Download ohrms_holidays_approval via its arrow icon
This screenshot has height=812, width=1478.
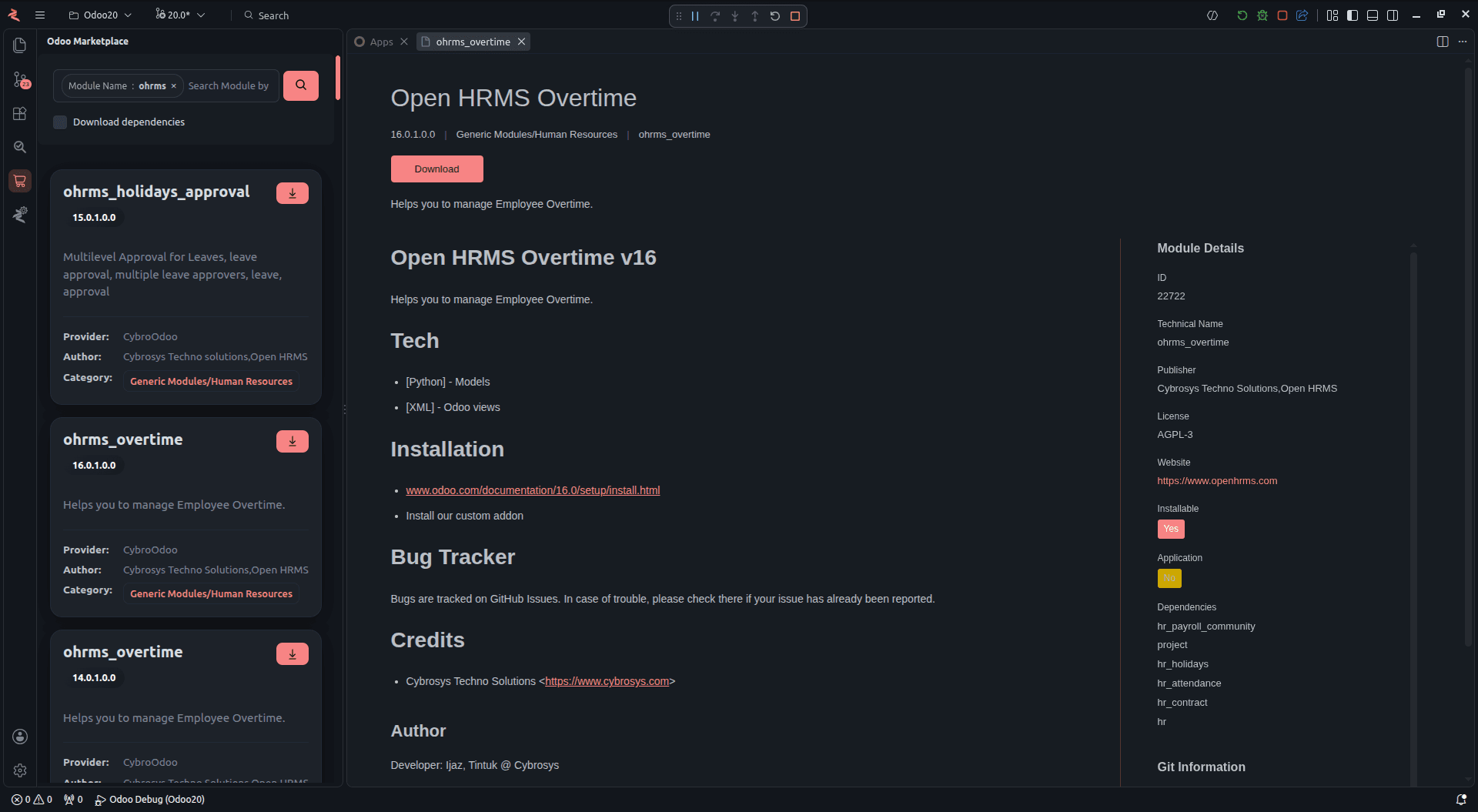point(293,193)
